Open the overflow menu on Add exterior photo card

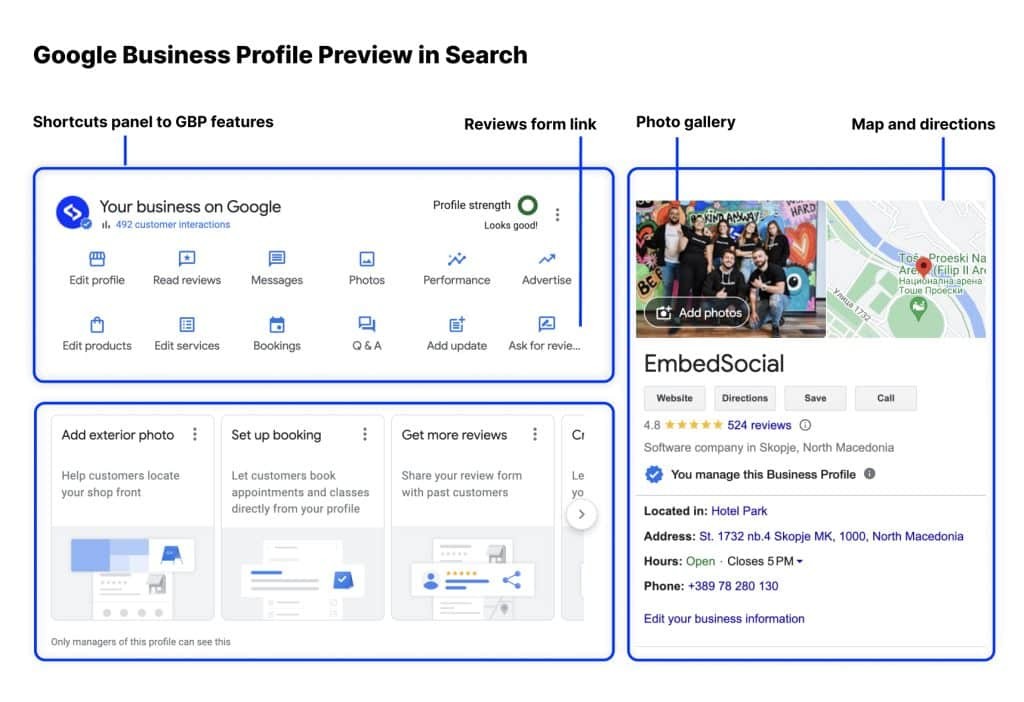[195, 434]
